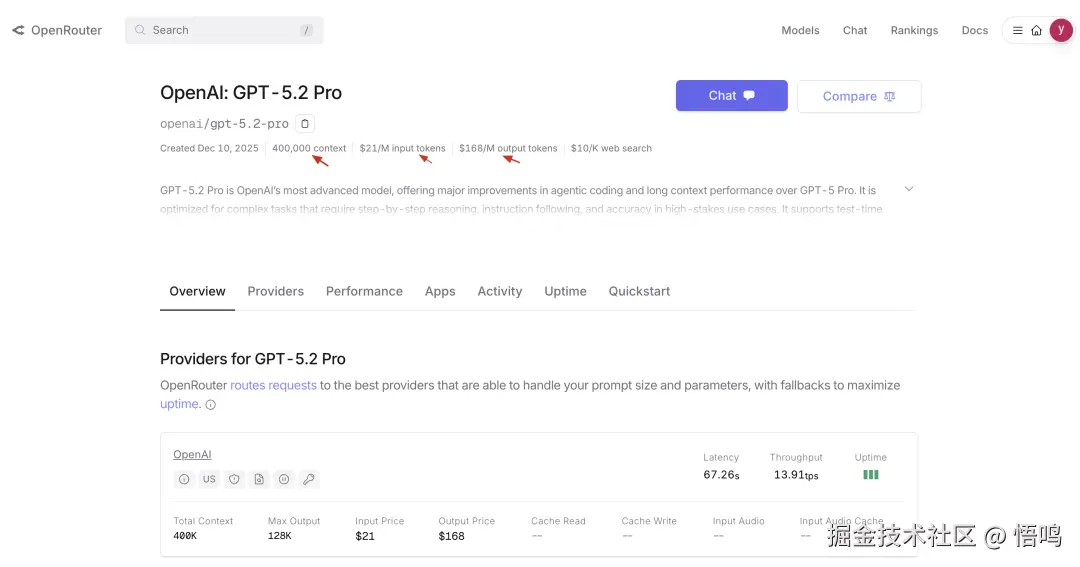
Task: Expand the model description chevron
Action: click(x=908, y=189)
